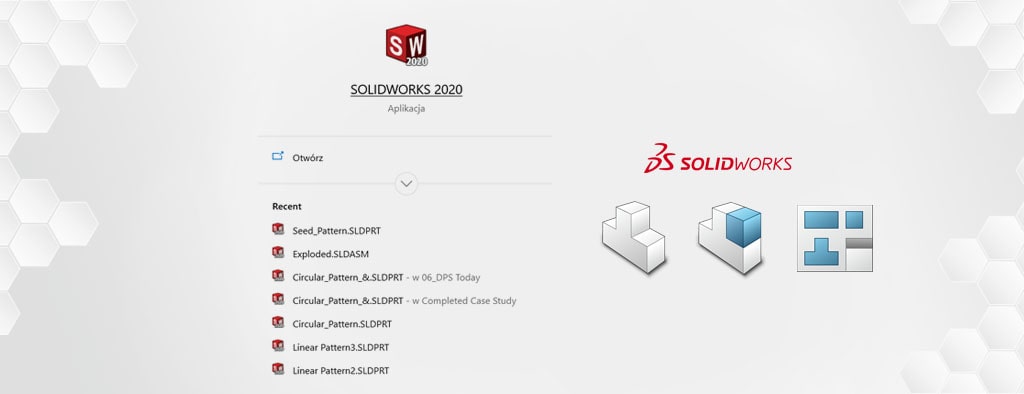Click the Otwórz button label
The width and height of the screenshot is (1024, 394).
(x=308, y=157)
